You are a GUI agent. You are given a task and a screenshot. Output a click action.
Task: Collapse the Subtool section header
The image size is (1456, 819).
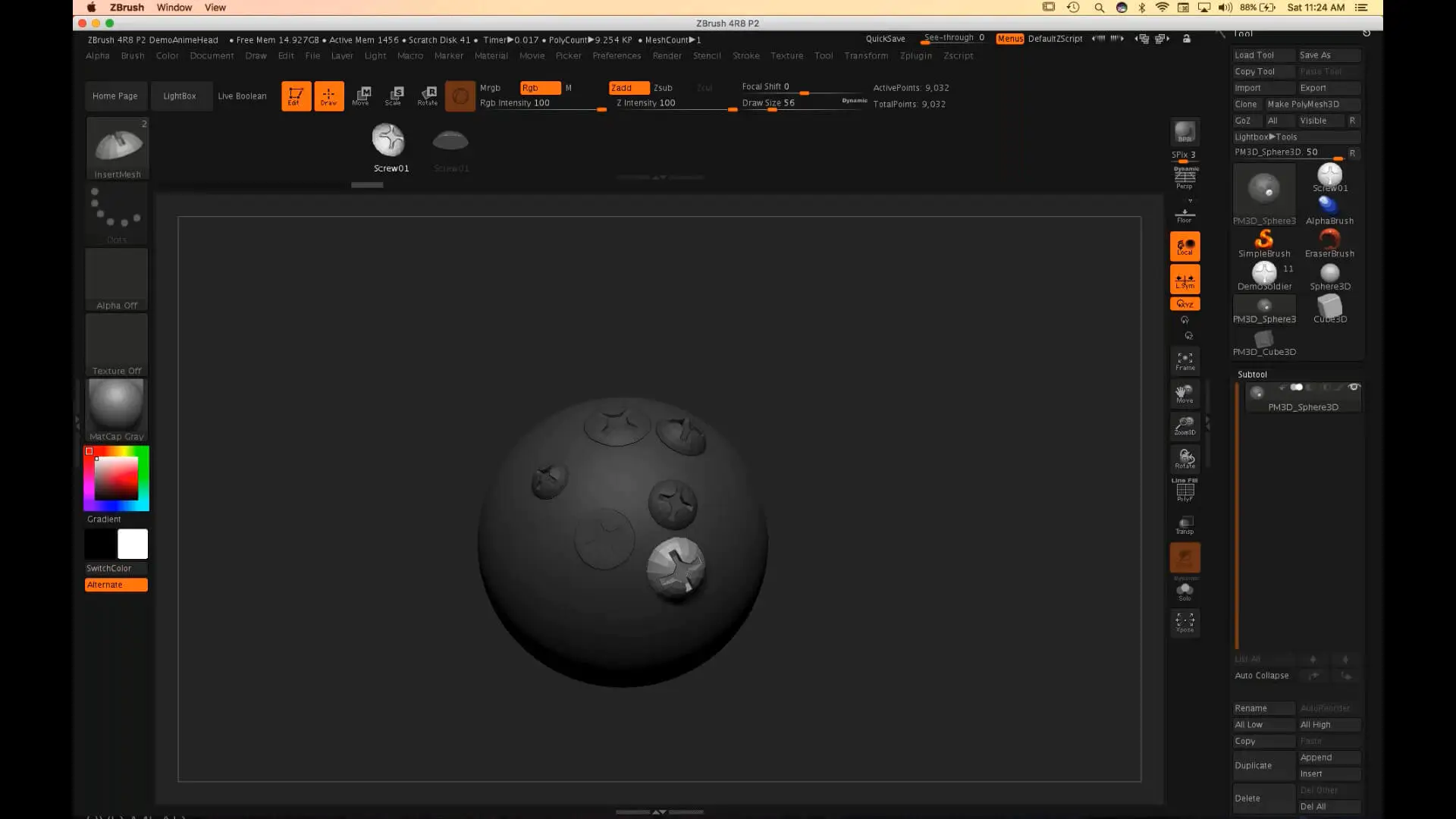coord(1252,375)
